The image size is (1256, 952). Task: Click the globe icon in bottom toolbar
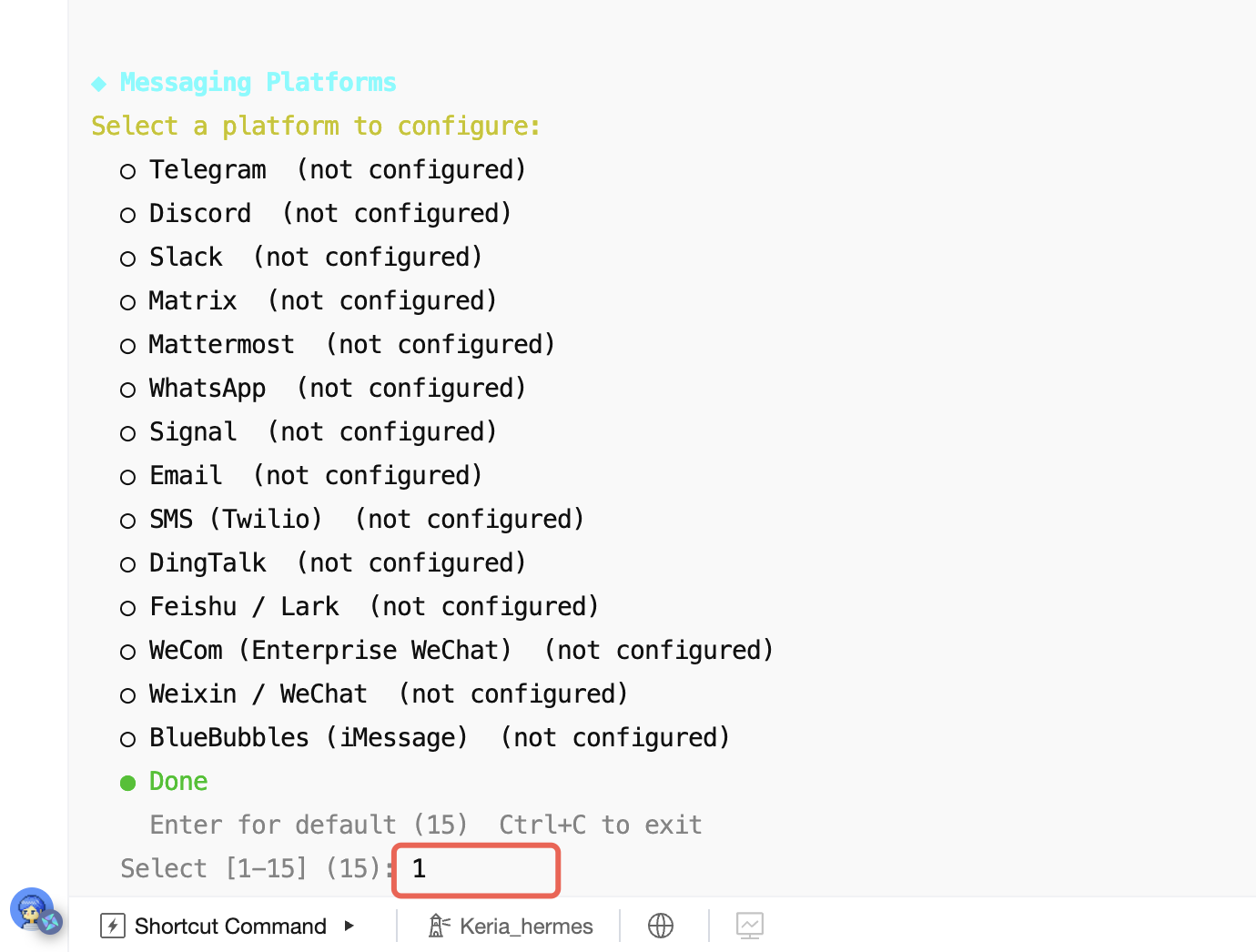point(661,926)
